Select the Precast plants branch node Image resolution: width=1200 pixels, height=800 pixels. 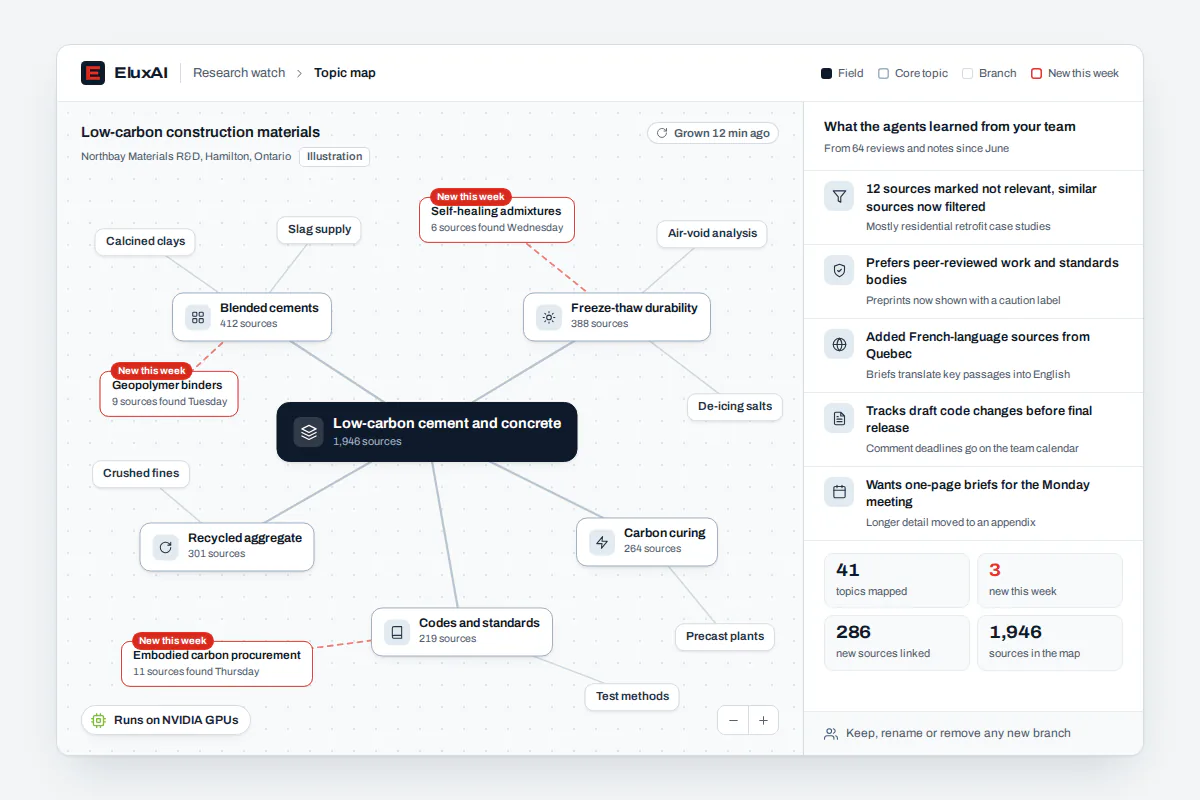(725, 636)
